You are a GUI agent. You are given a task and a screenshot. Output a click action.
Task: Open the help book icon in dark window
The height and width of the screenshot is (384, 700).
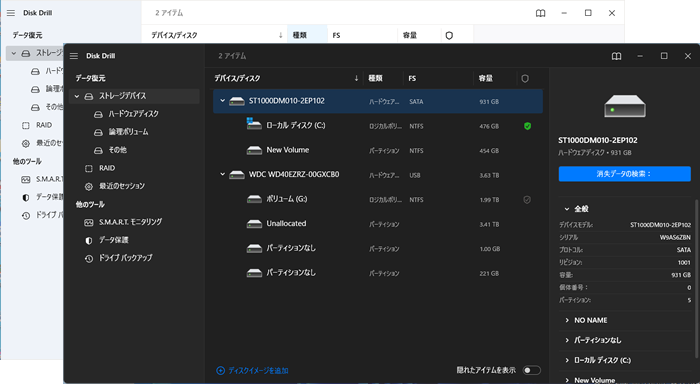(x=617, y=56)
